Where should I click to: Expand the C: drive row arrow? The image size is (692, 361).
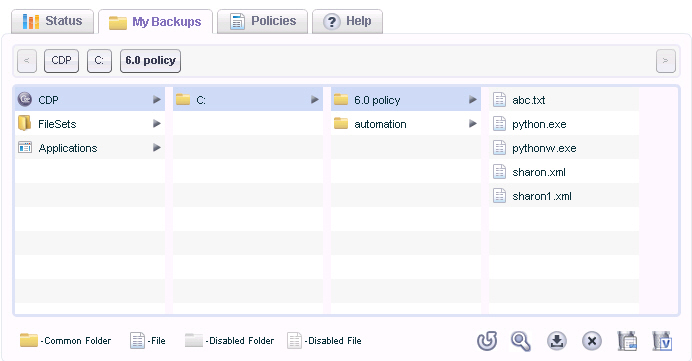point(315,100)
